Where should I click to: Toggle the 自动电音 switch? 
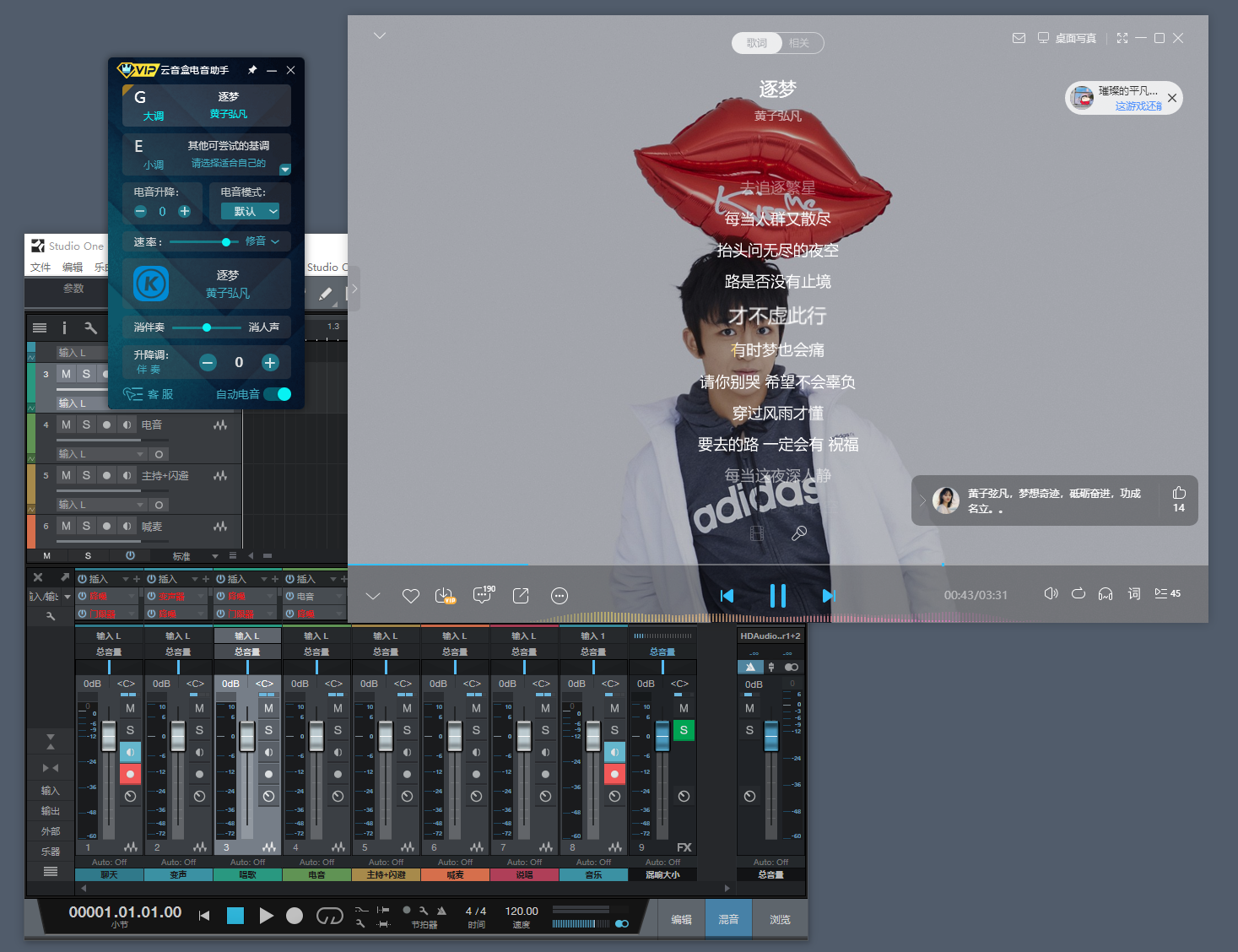pyautogui.click(x=278, y=394)
